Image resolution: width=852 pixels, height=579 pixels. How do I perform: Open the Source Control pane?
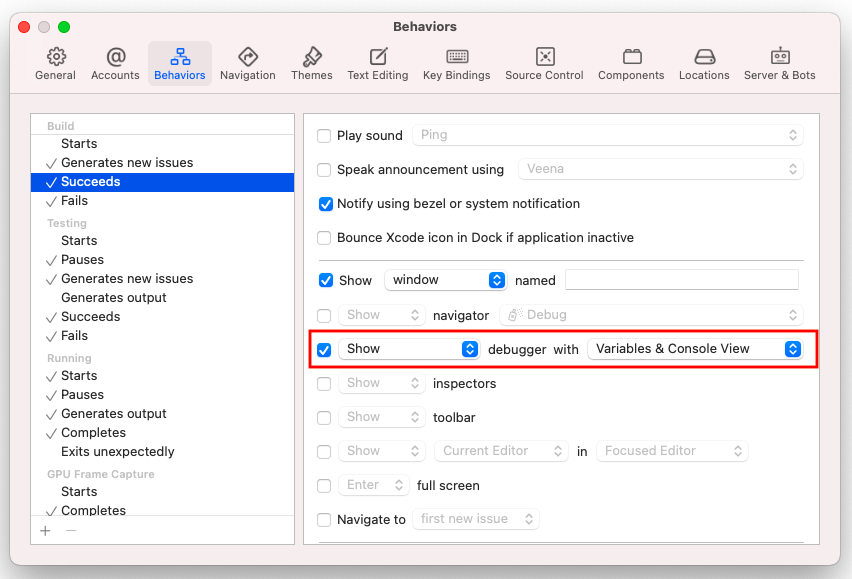click(x=544, y=62)
